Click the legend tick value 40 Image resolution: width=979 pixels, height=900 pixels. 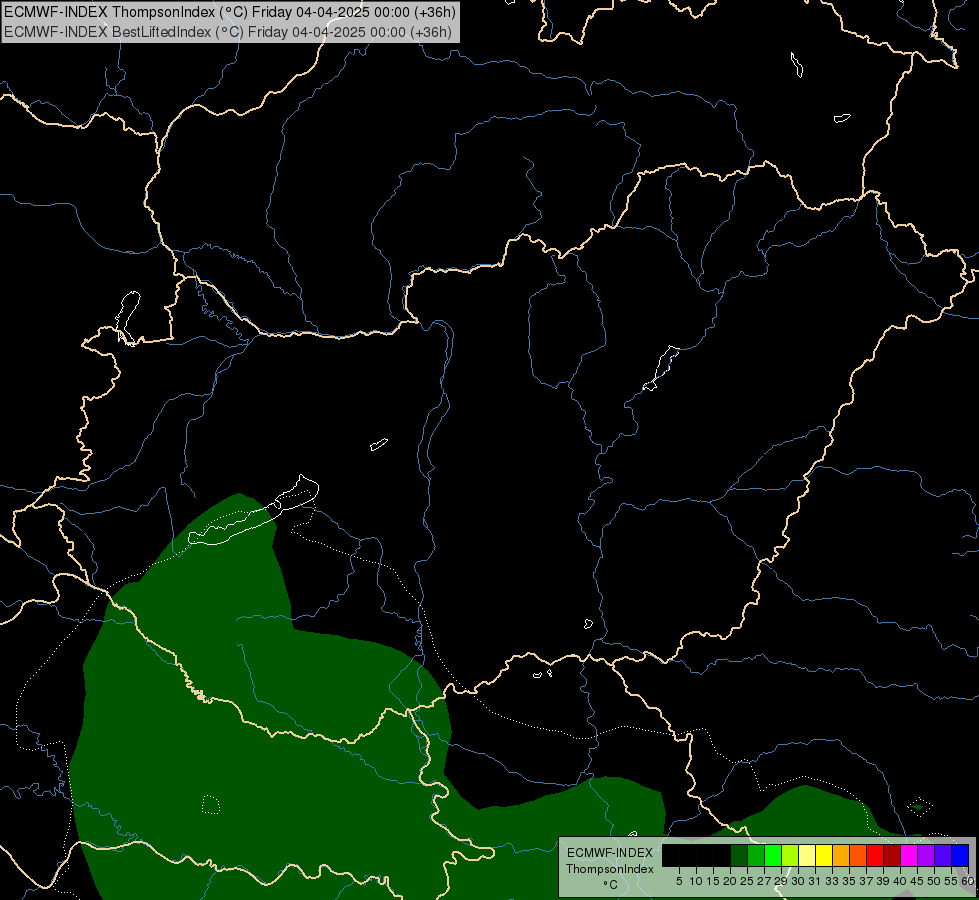(900, 881)
